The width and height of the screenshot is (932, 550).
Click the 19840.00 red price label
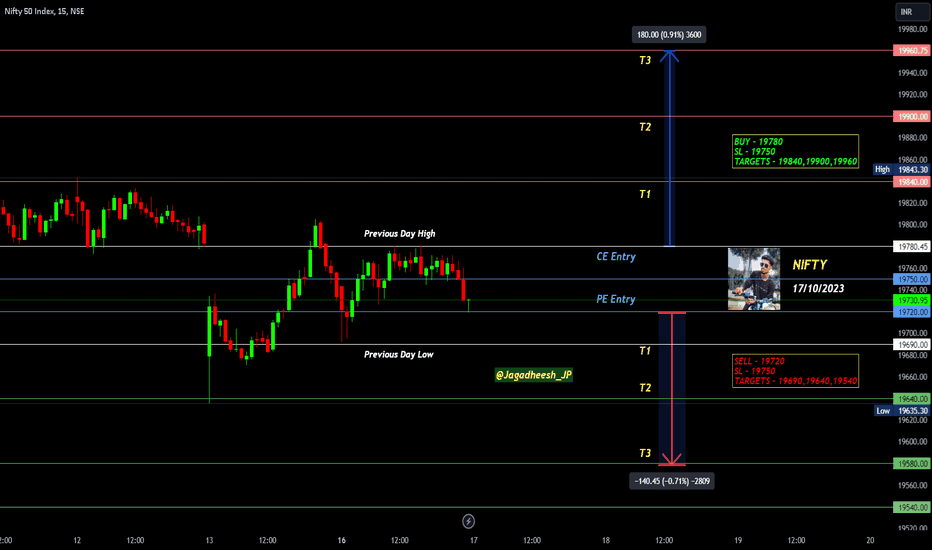912,182
